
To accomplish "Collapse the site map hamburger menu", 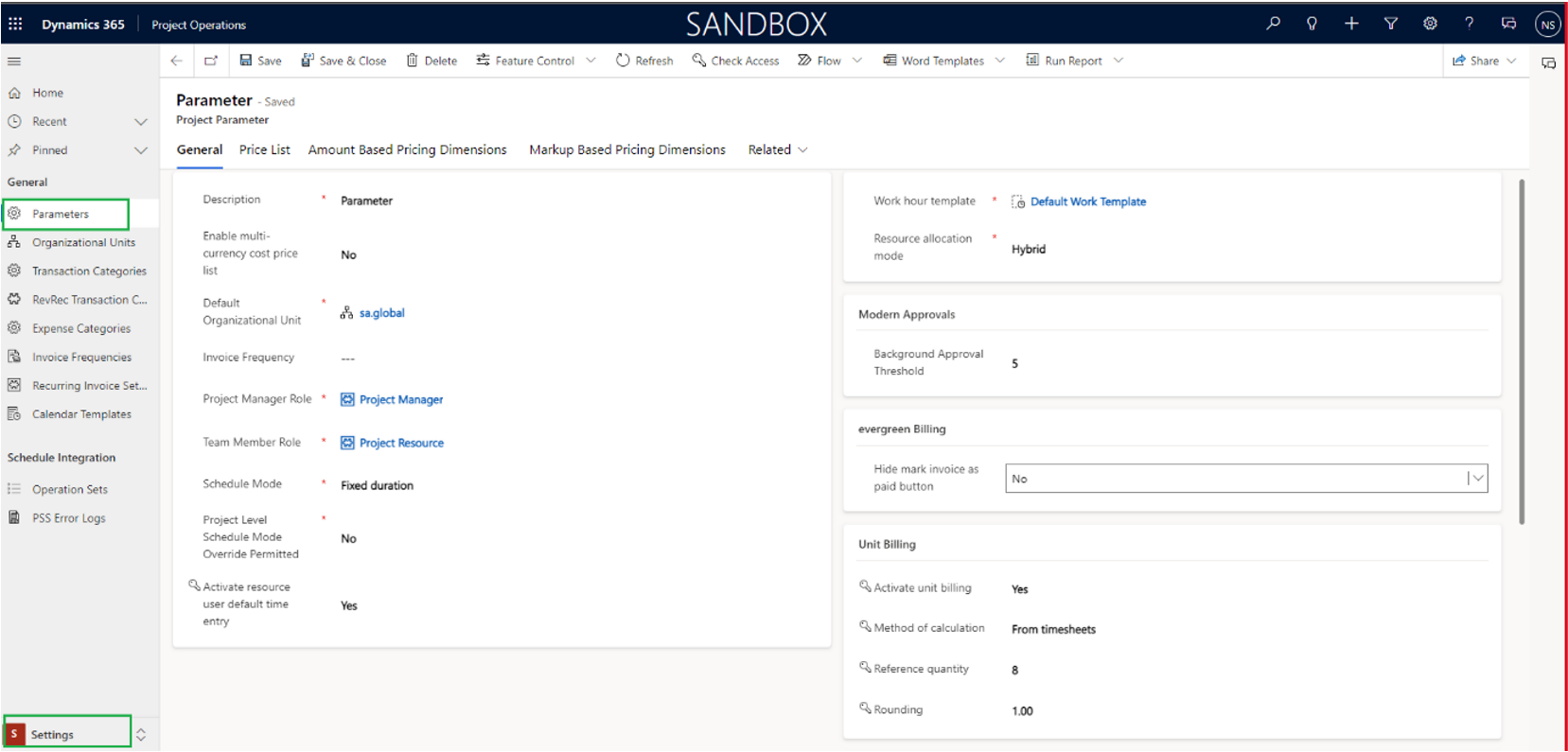I will (14, 61).
